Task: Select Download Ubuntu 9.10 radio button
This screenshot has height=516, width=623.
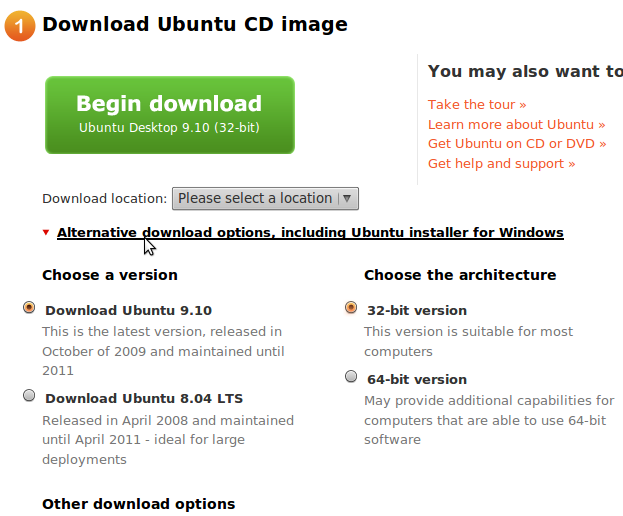Action: coord(29,308)
